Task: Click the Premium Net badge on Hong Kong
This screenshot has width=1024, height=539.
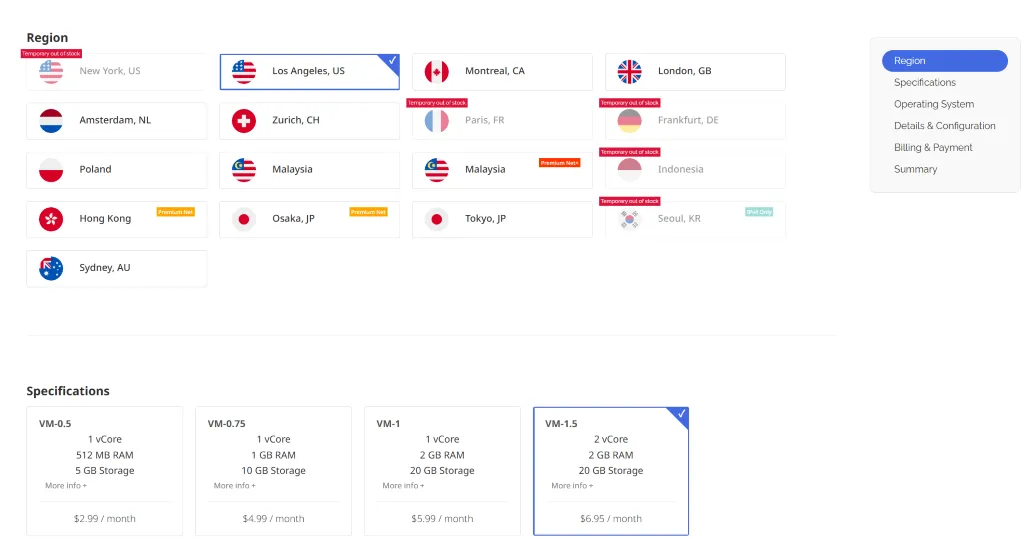Action: click(176, 212)
